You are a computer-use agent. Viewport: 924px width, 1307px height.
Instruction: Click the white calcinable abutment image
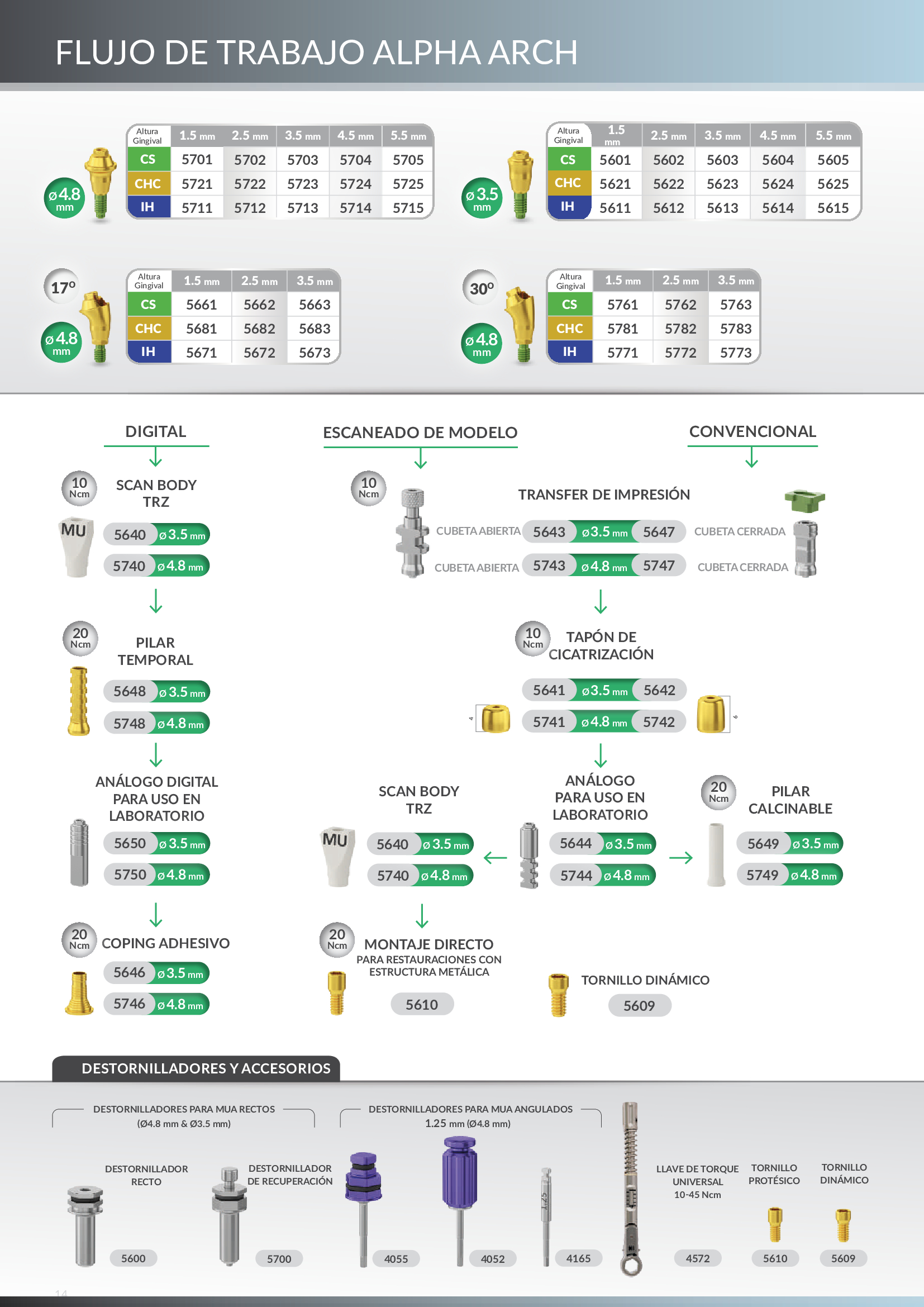tap(716, 855)
